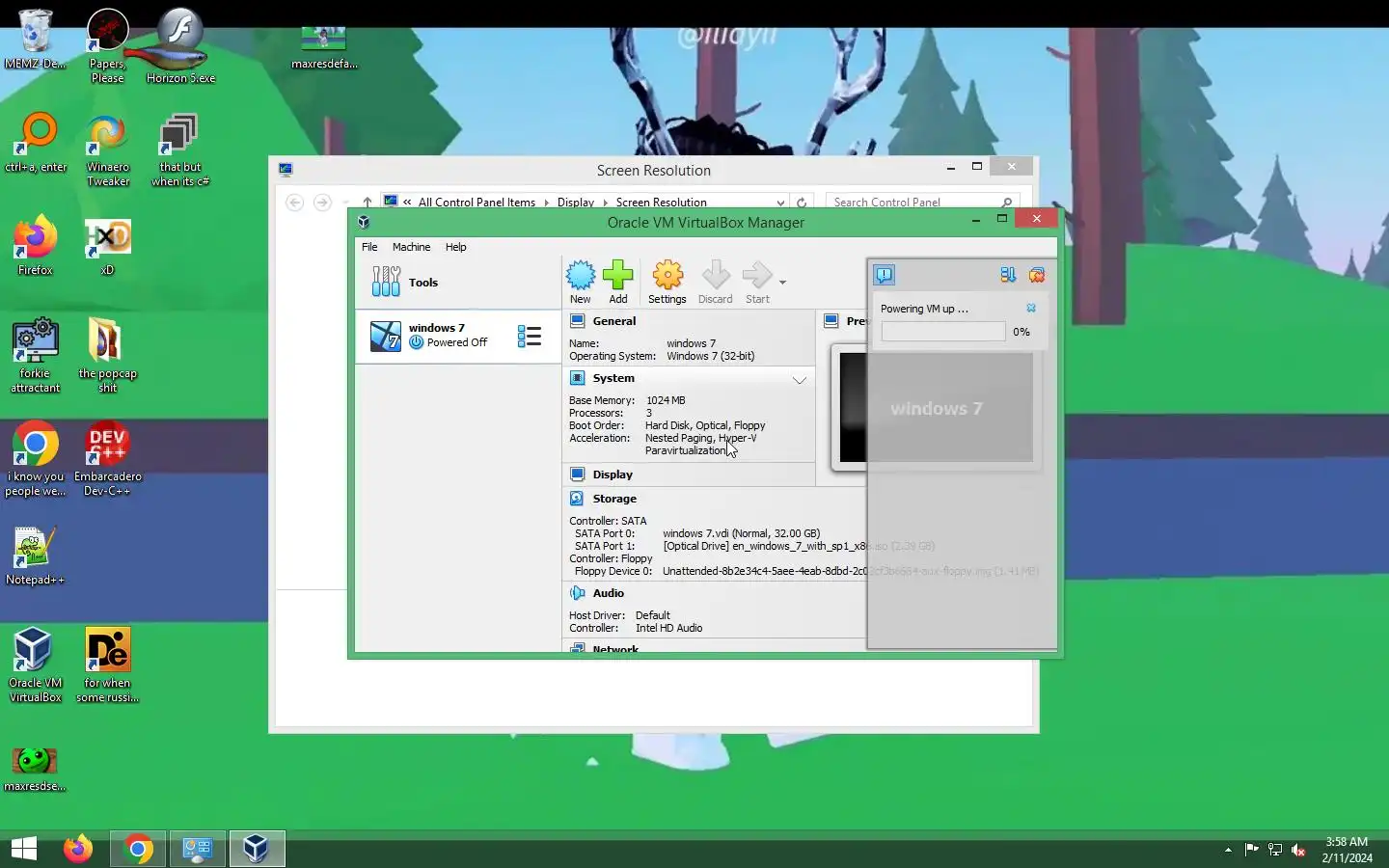Click the Intel HD Audio controller text
Viewport: 1389px width, 868px height.
point(668,628)
